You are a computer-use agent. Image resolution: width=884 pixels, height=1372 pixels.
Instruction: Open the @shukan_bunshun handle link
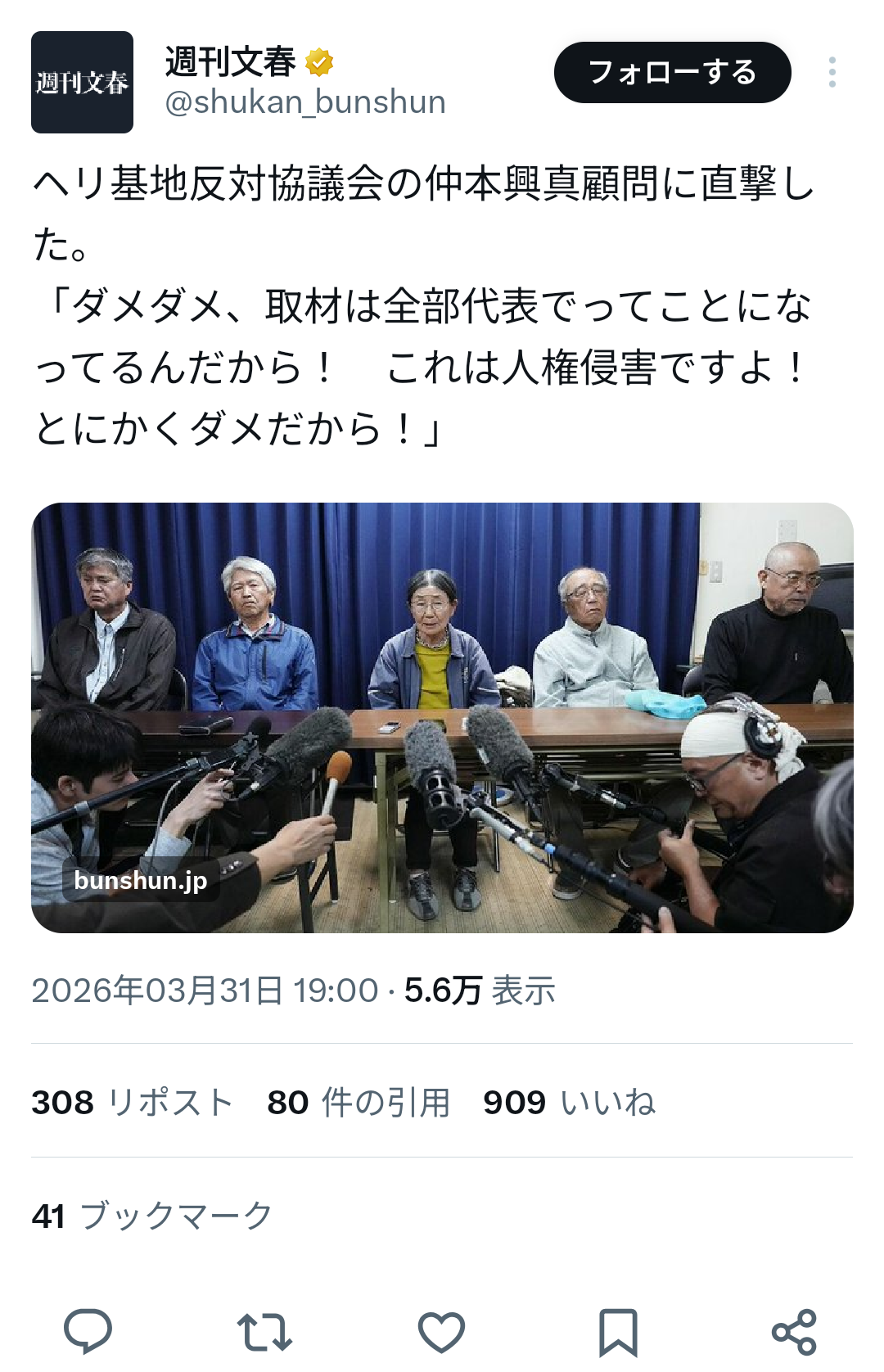[x=305, y=102]
